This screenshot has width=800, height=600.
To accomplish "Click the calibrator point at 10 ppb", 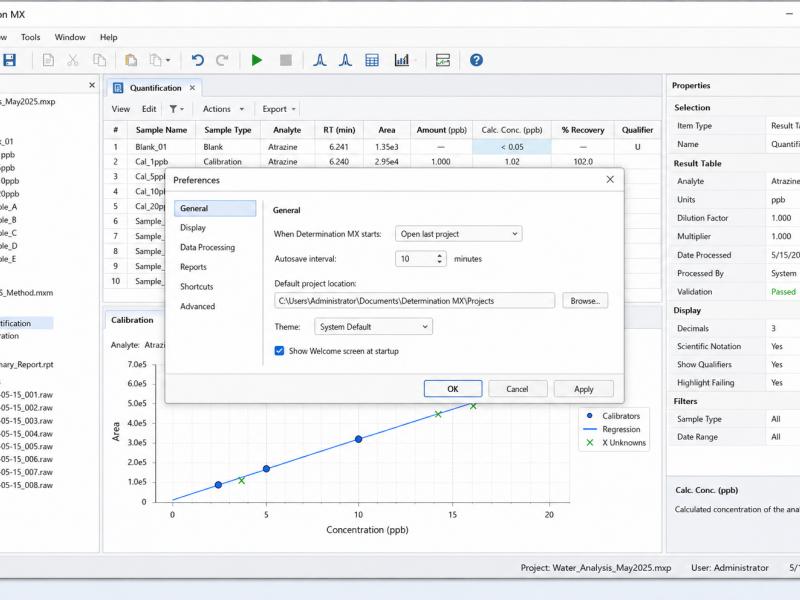I will (359, 439).
